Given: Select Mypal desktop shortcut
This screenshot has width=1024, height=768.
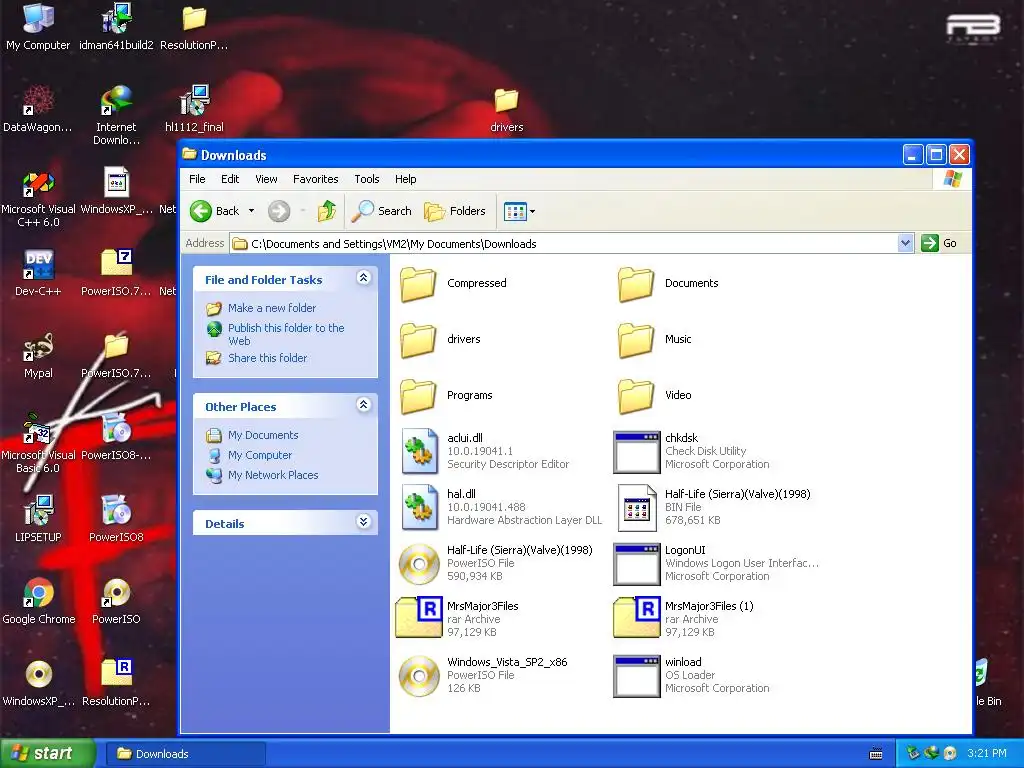Looking at the screenshot, I should click(38, 355).
